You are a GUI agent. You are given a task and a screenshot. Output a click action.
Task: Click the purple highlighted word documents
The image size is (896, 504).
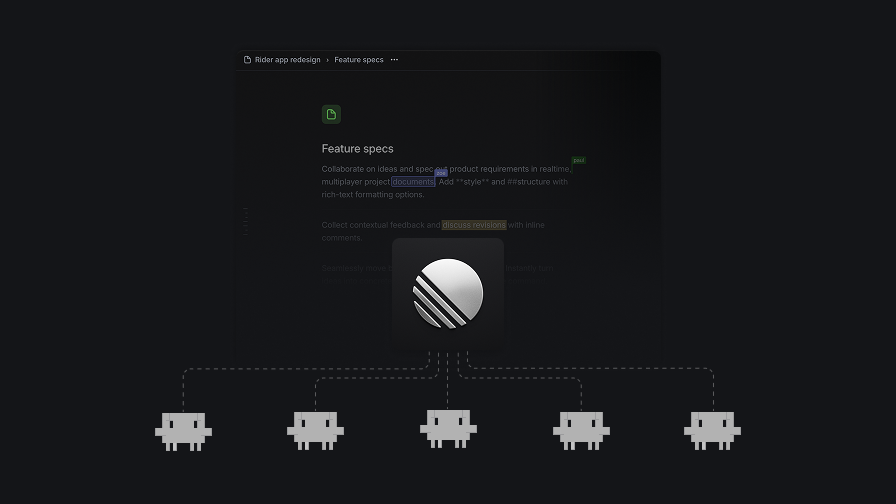pyautogui.click(x=413, y=182)
